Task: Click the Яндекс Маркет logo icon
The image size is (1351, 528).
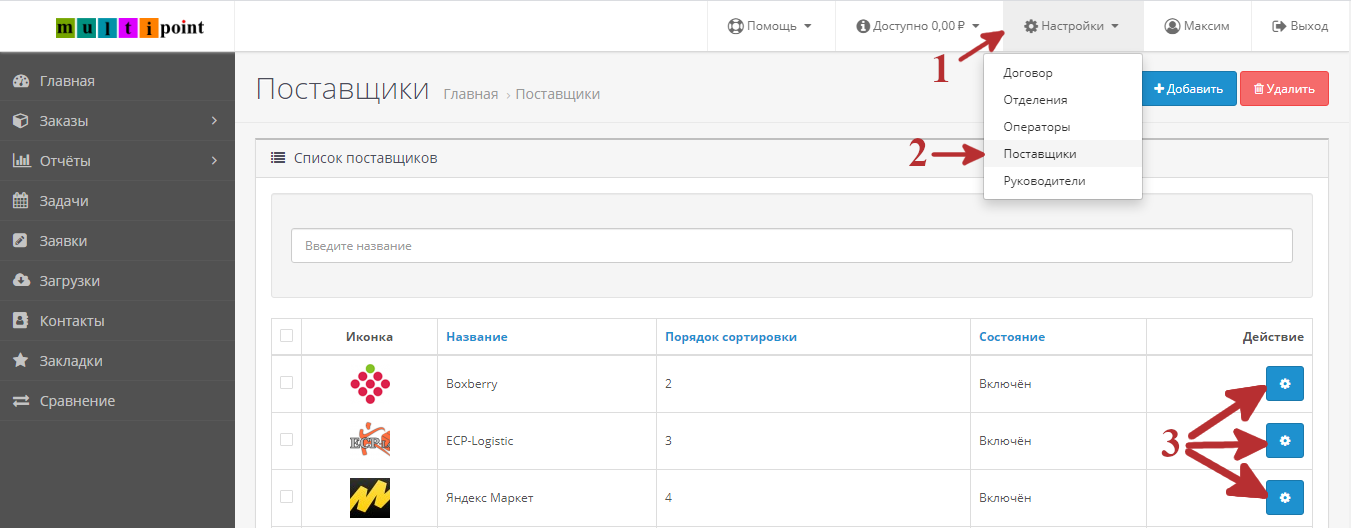Action: point(369,498)
